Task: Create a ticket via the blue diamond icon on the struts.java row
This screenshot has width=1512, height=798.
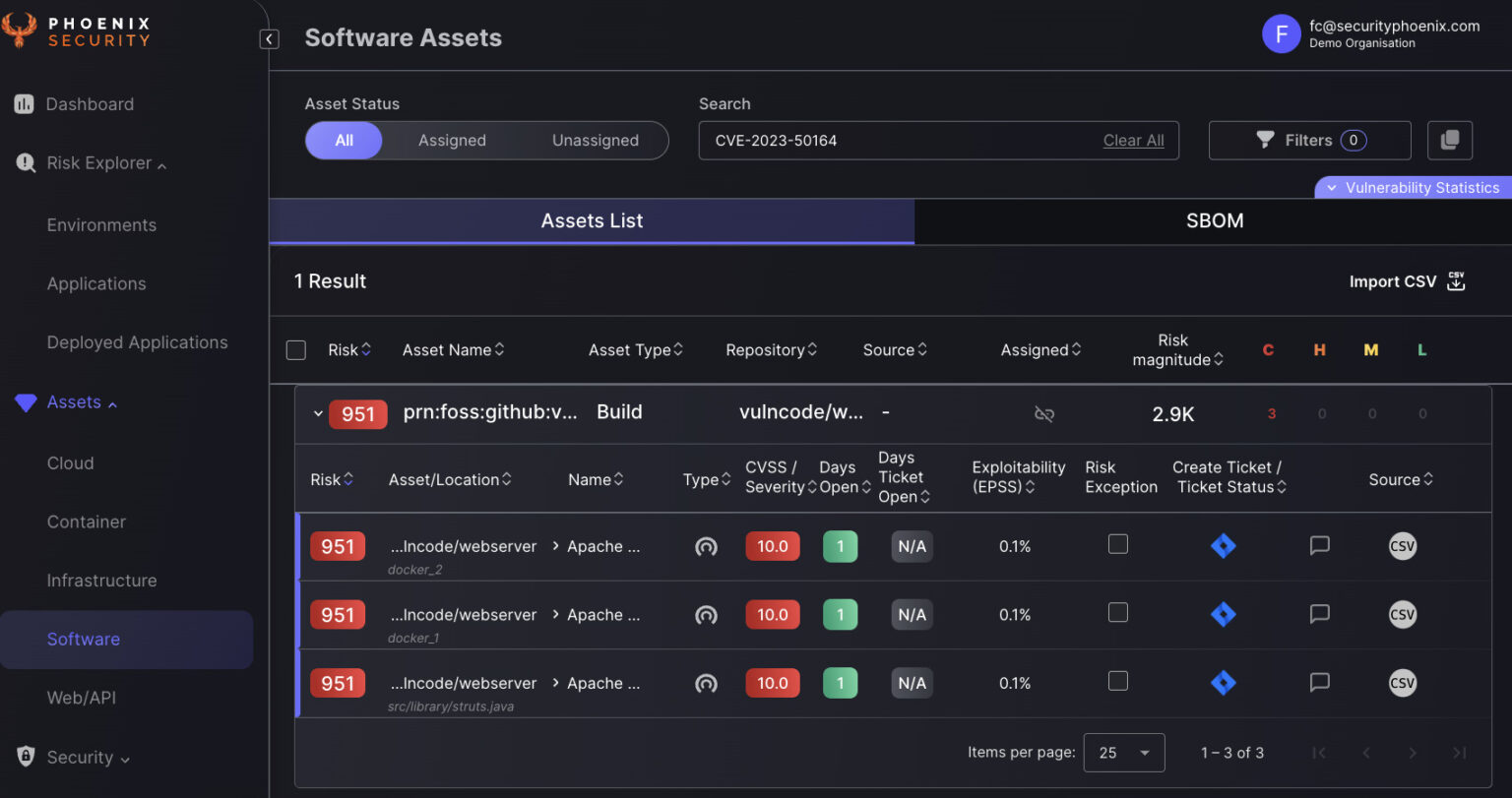Action: click(x=1223, y=683)
